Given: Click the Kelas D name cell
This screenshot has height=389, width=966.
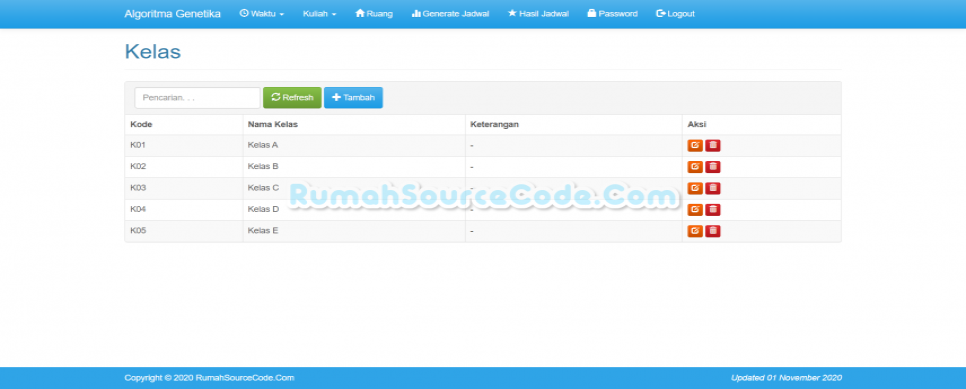Looking at the screenshot, I should point(354,210).
